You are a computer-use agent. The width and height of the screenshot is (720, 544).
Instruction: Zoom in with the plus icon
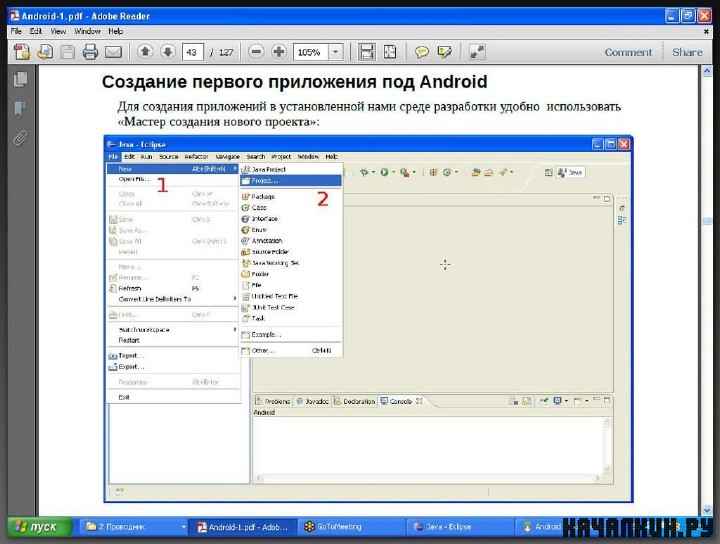279,52
